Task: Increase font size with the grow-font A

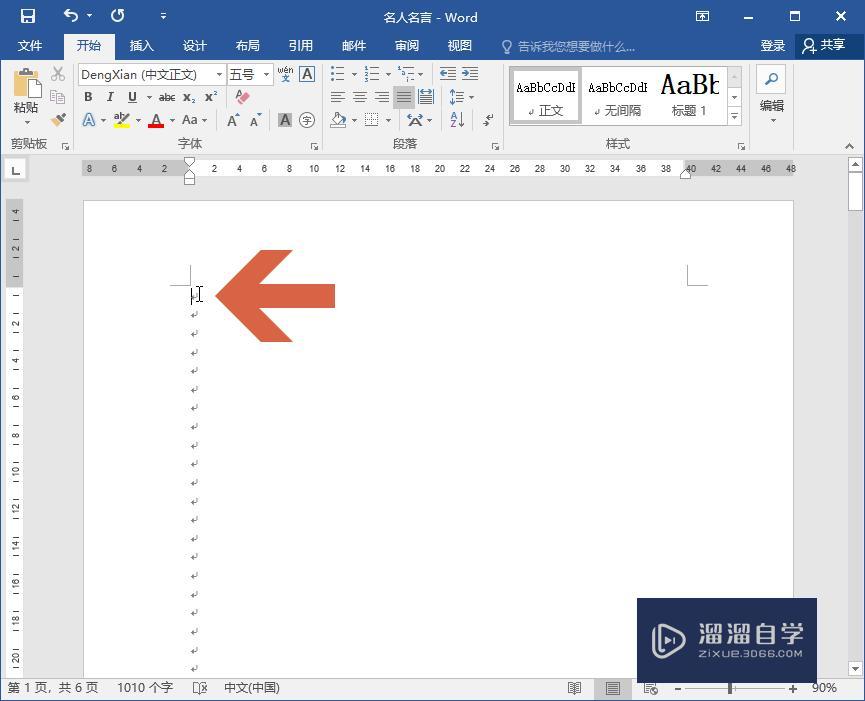Action: (233, 120)
